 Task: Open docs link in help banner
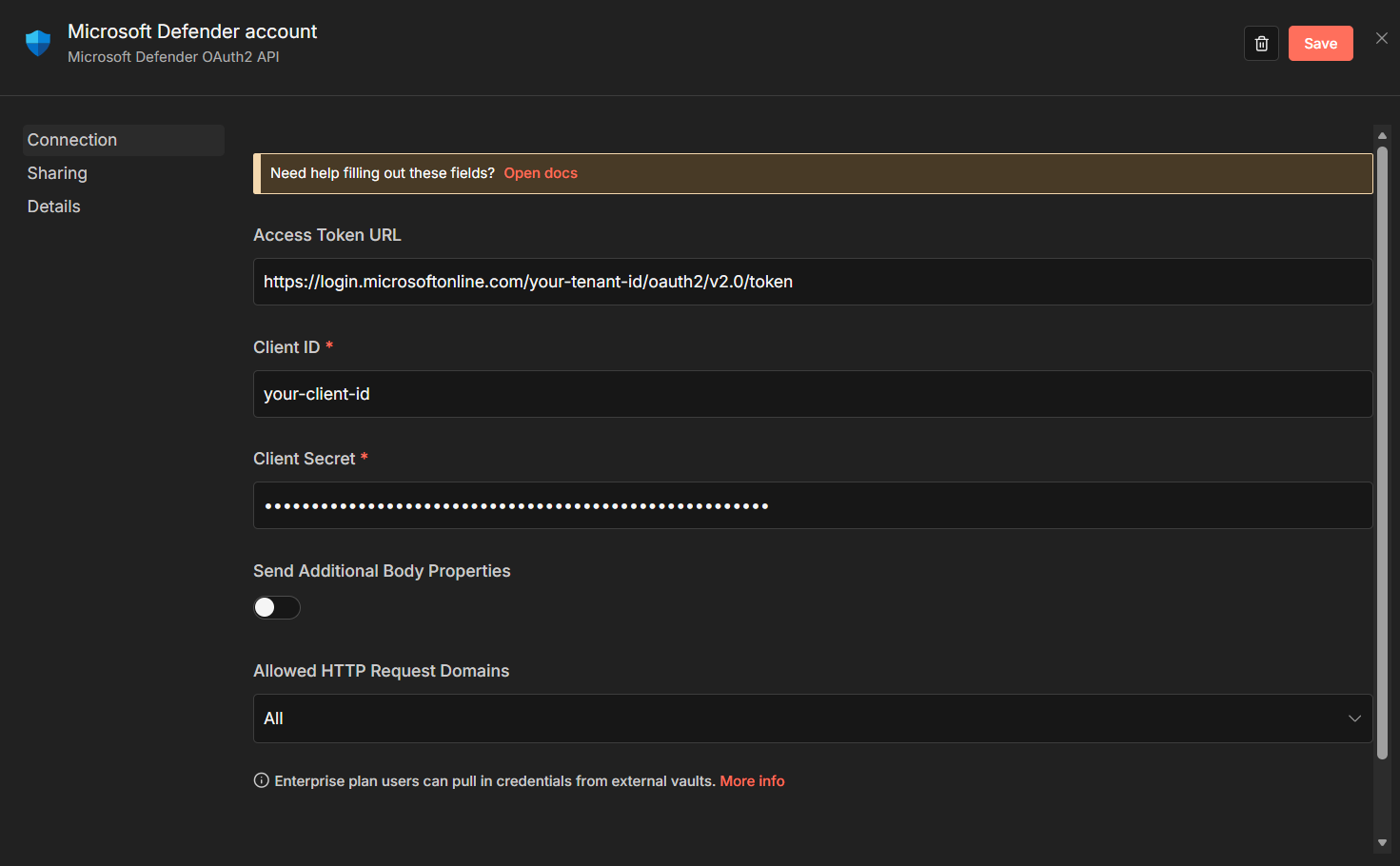point(541,173)
